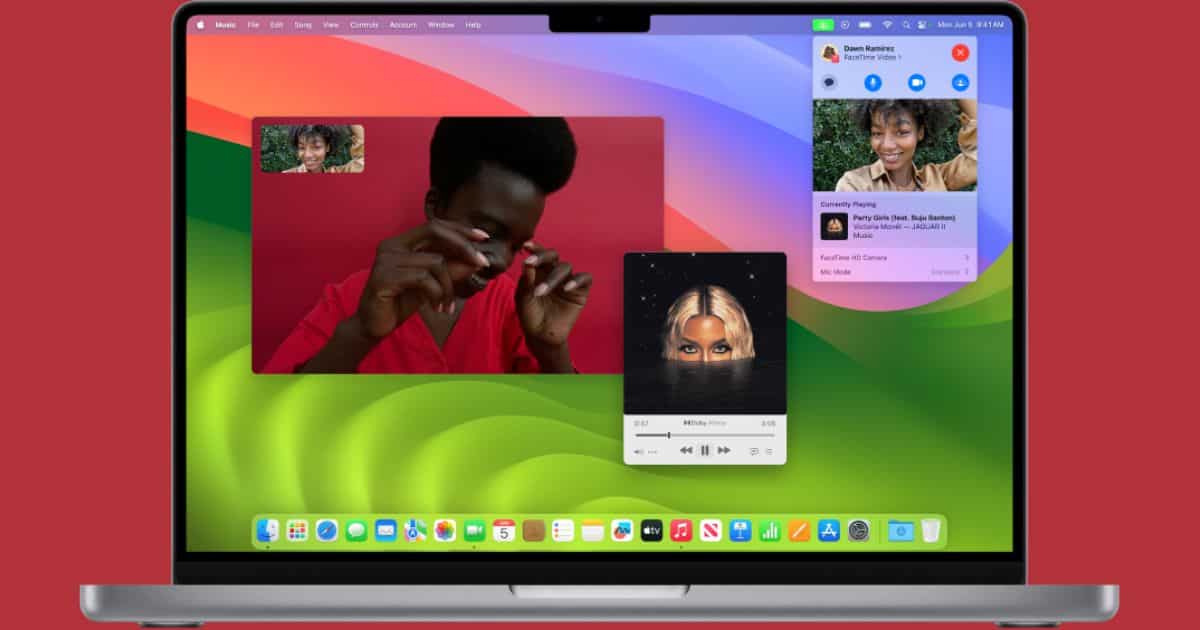
Task: Expand the Mic Mode setting
Action: coord(966,271)
